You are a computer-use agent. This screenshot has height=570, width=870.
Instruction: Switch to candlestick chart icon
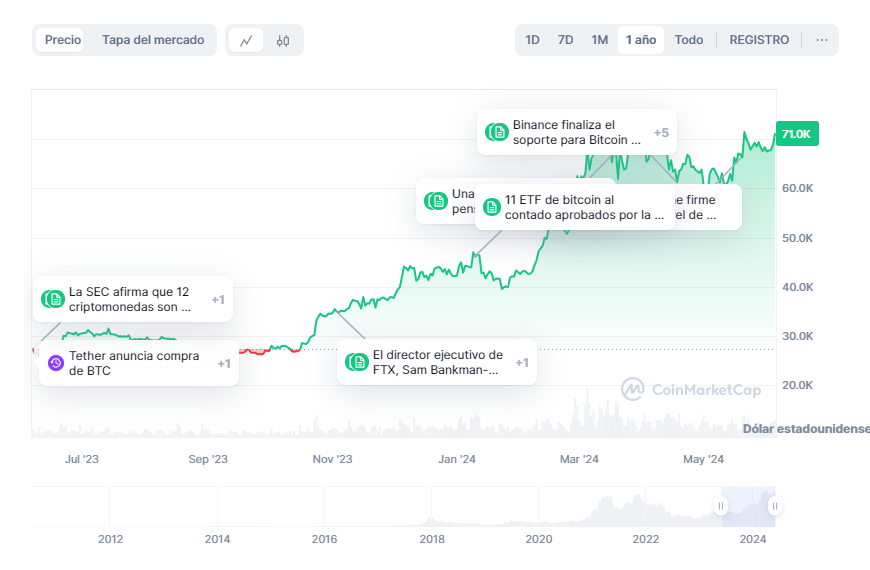(x=283, y=40)
